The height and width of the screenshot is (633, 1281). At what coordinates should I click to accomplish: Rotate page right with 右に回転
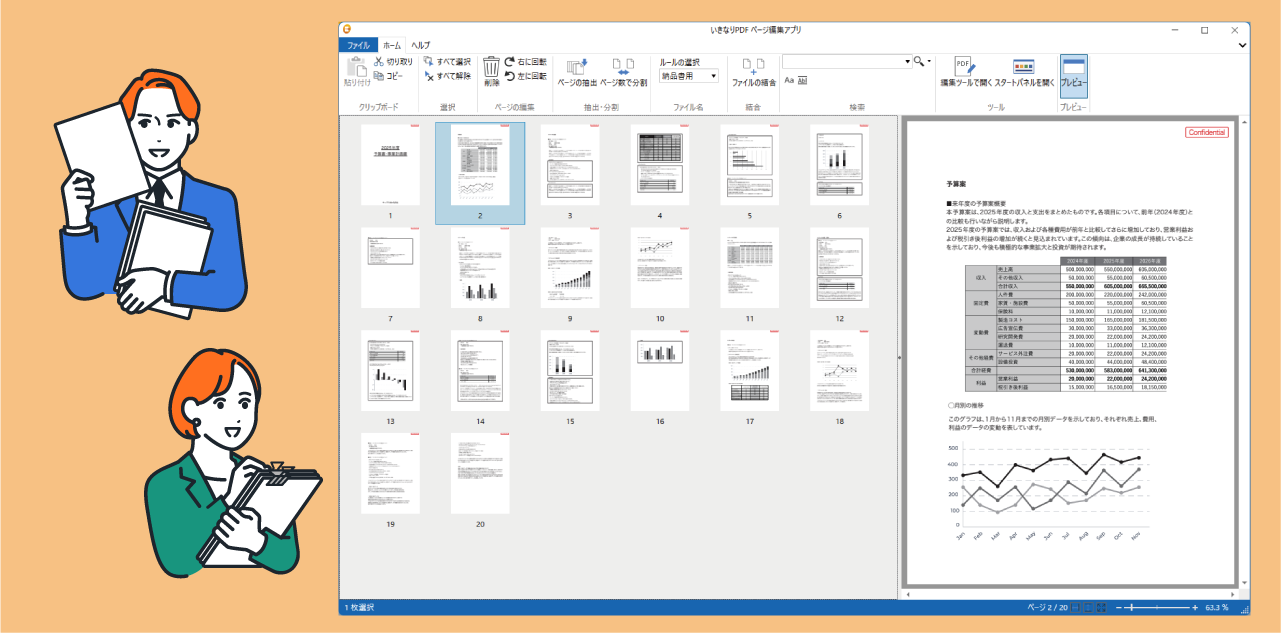(525, 62)
